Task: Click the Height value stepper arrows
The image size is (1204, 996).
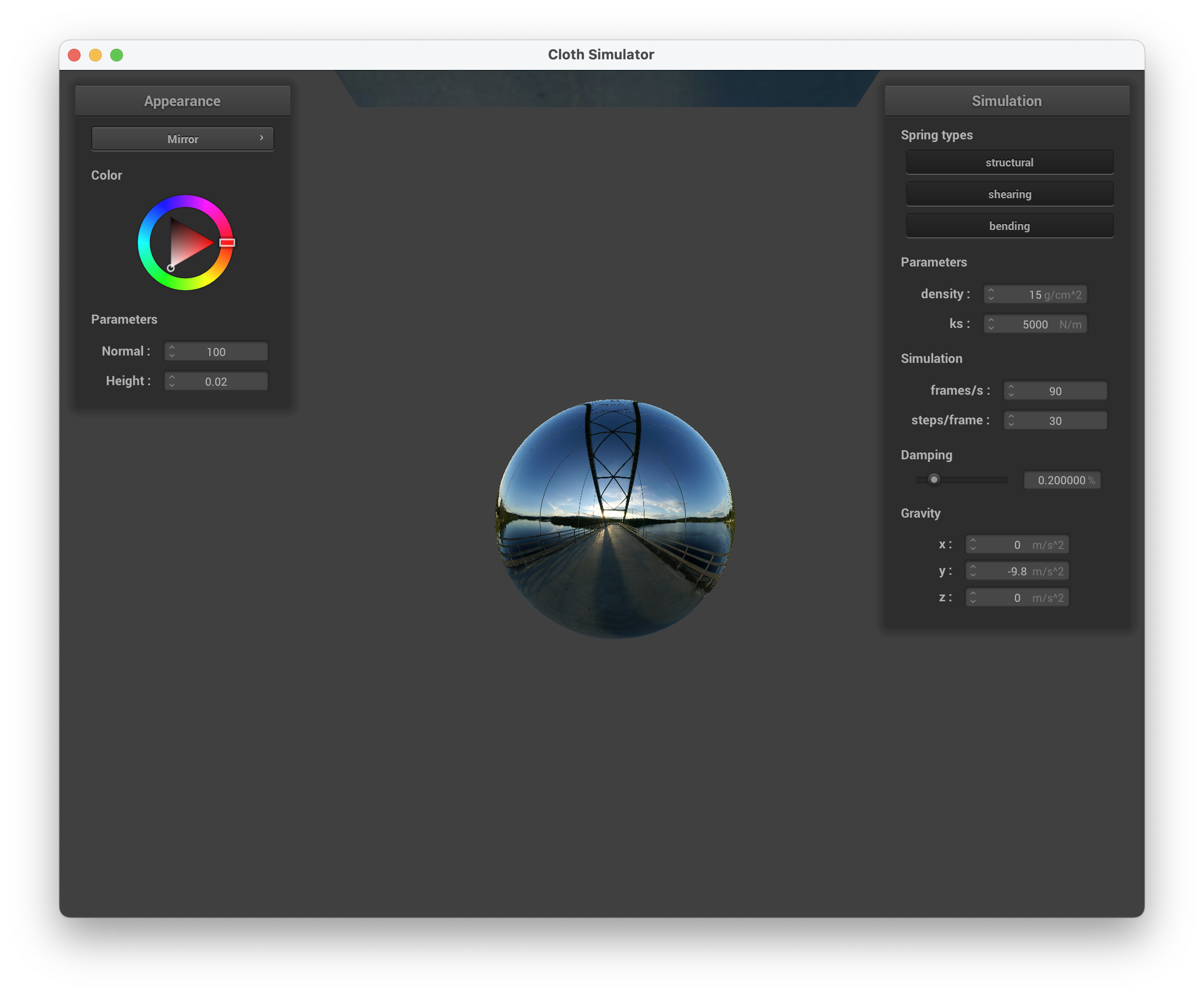Action: 171,381
